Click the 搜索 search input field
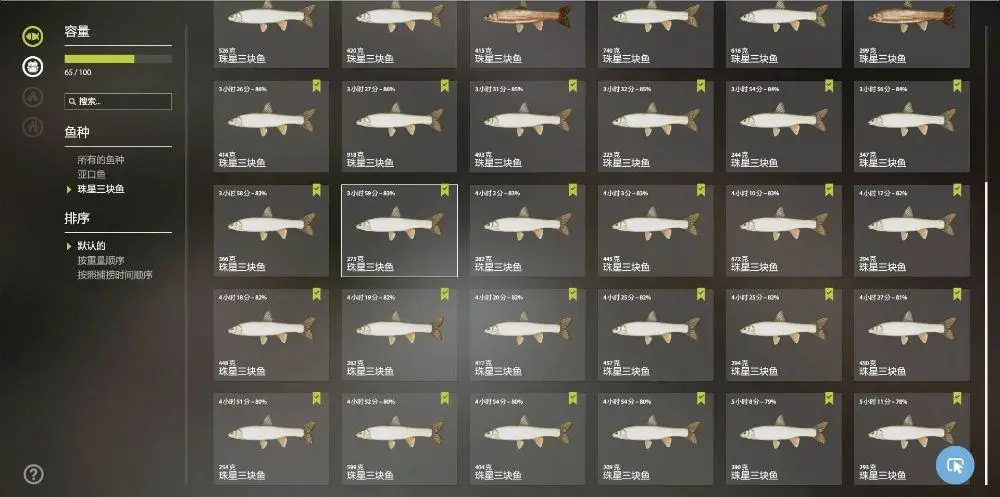Image resolution: width=1000 pixels, height=497 pixels. (x=118, y=101)
